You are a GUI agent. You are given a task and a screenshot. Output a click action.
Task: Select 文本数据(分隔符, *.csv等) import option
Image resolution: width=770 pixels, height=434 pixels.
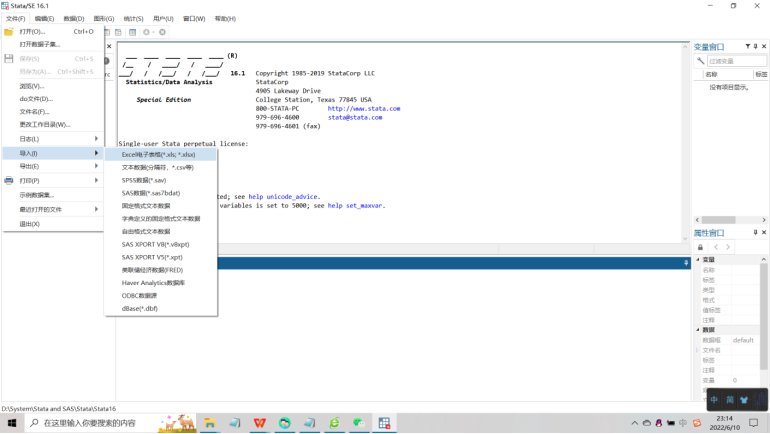(161, 167)
